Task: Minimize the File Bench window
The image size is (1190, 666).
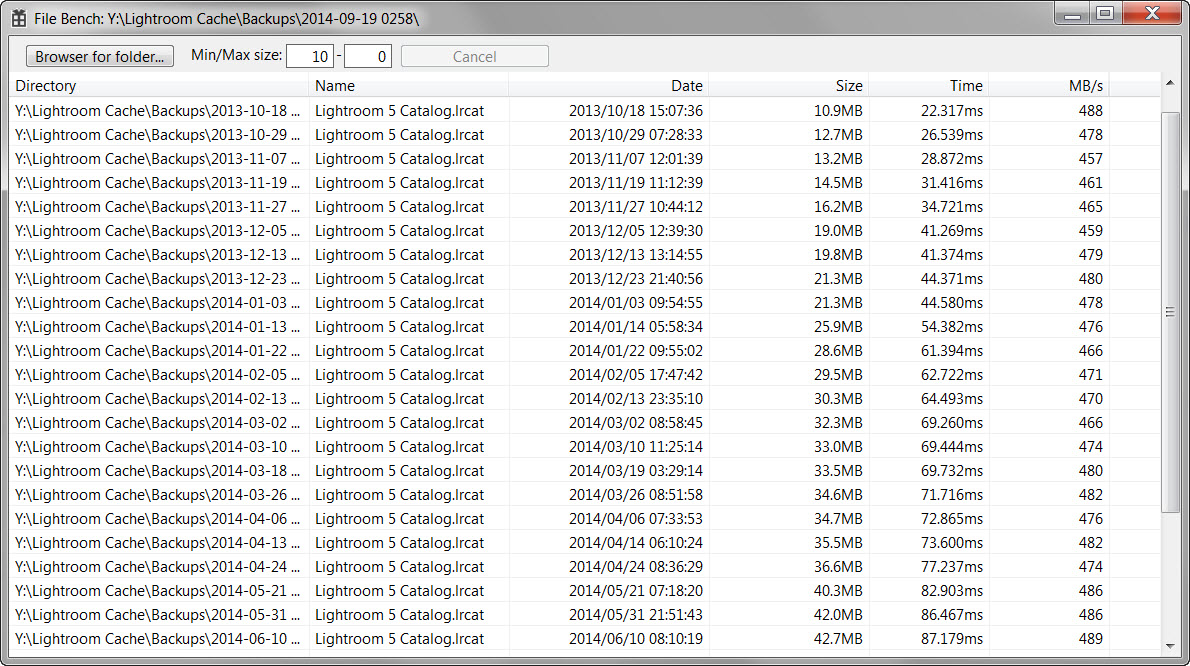Action: pos(1072,14)
